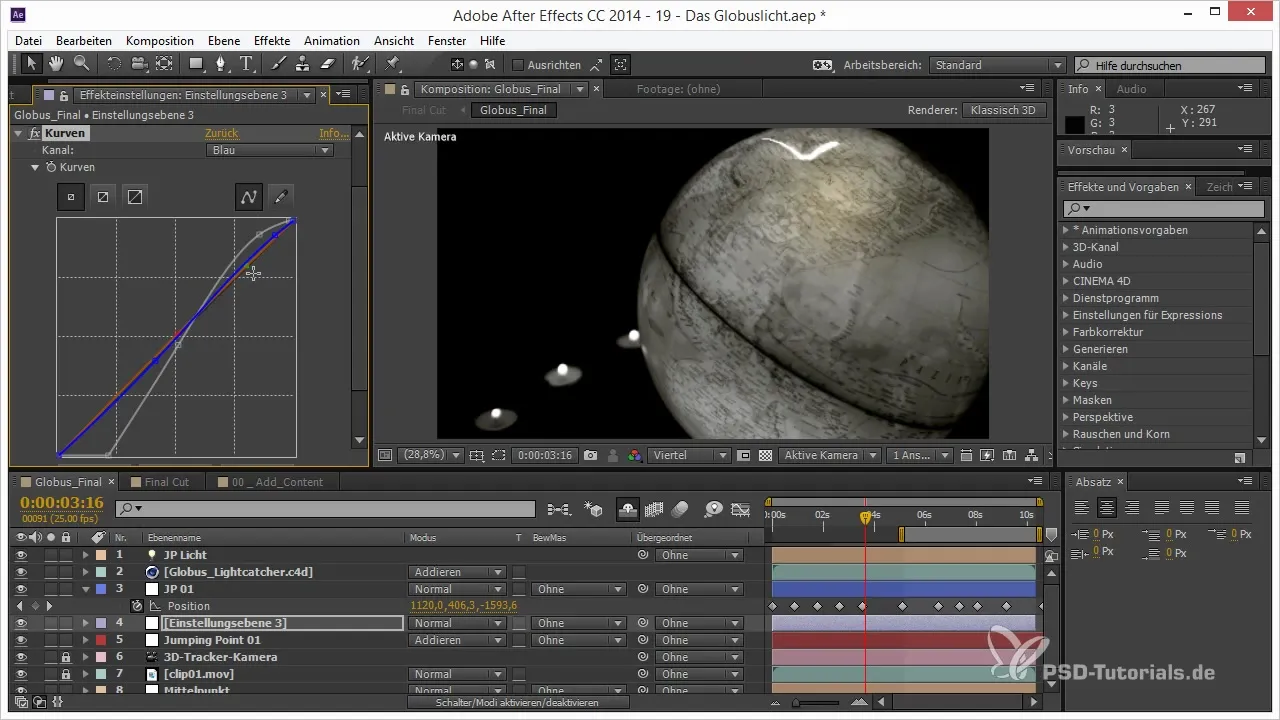Click the pencil curve drawing icon
Image resolution: width=1280 pixels, height=720 pixels.
[281, 197]
